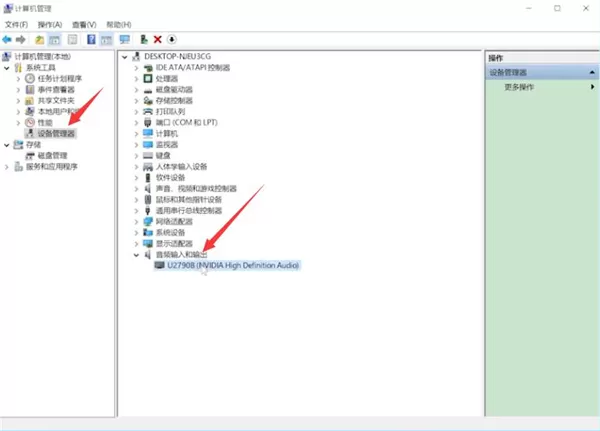The height and width of the screenshot is (431, 600).
Task: Collapse the 音频输入和输出 node
Action: point(136,255)
